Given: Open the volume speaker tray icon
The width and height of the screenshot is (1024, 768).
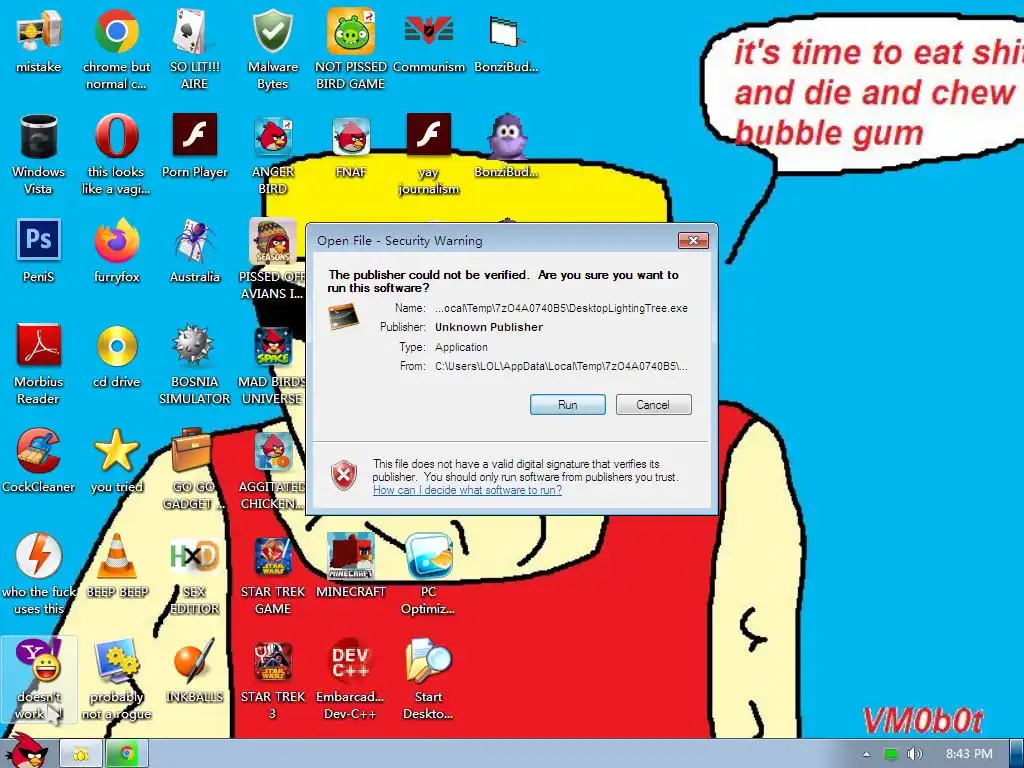Looking at the screenshot, I should [914, 754].
